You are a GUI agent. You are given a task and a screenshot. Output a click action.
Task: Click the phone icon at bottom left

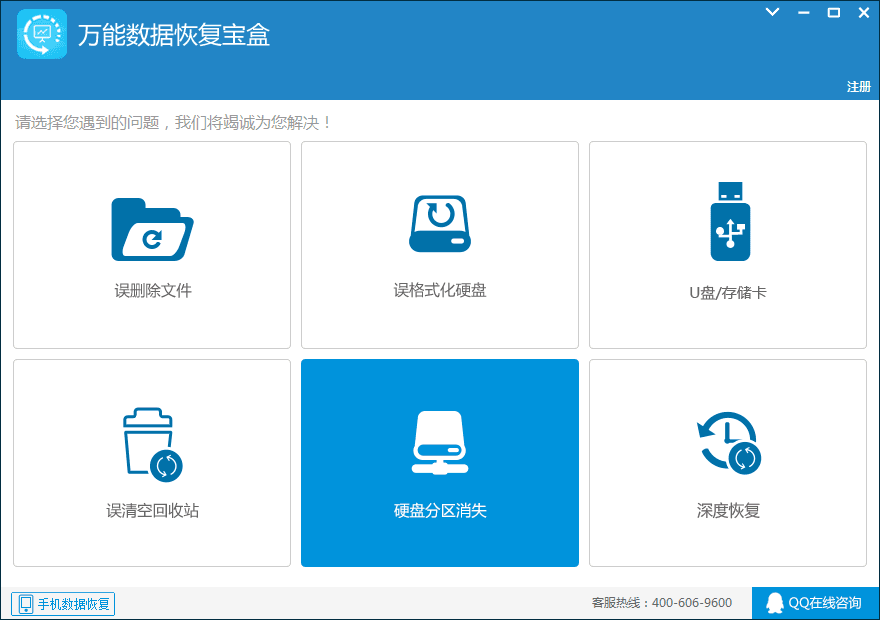[x=25, y=604]
